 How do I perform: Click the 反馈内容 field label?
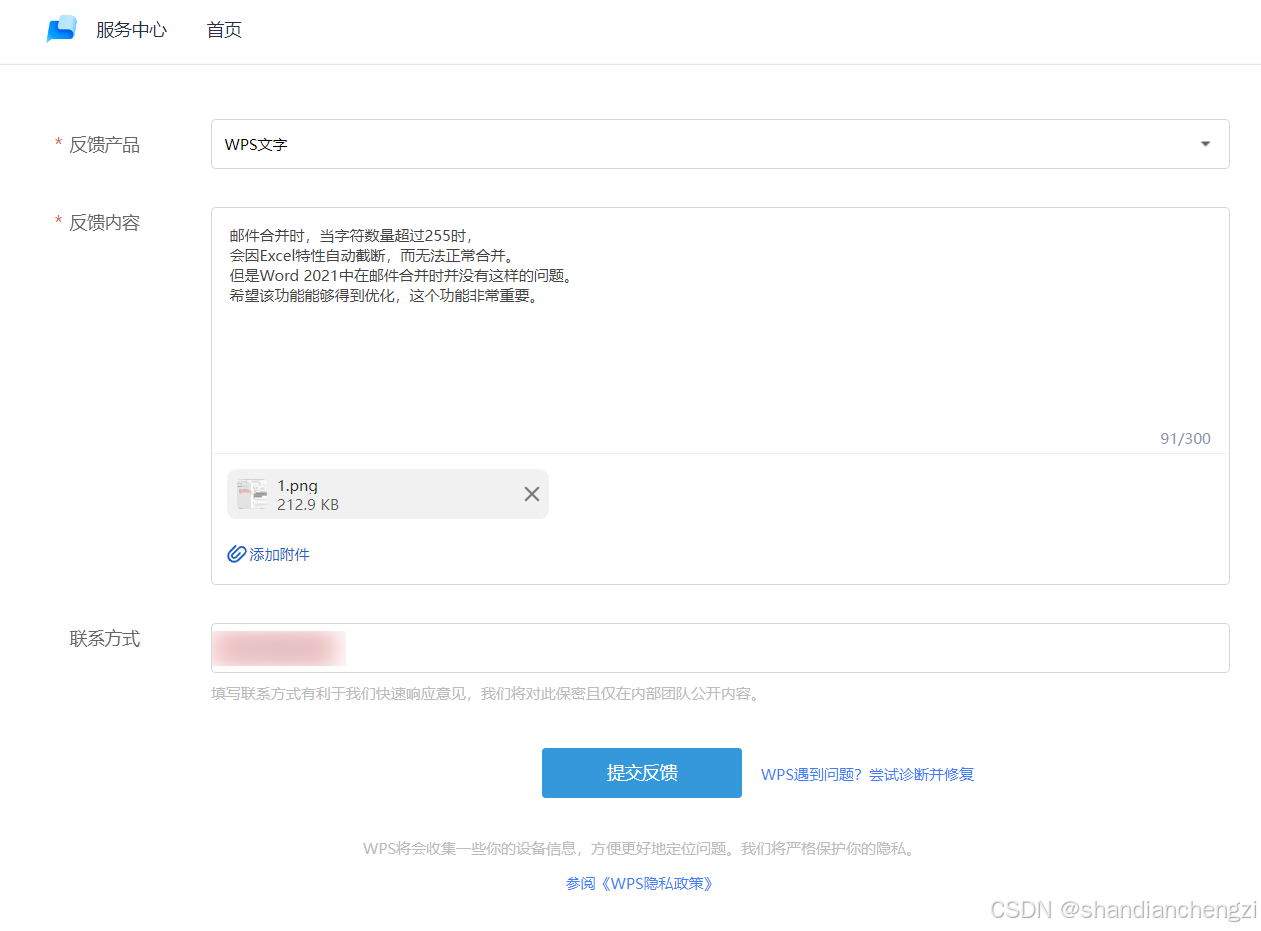pyautogui.click(x=104, y=223)
